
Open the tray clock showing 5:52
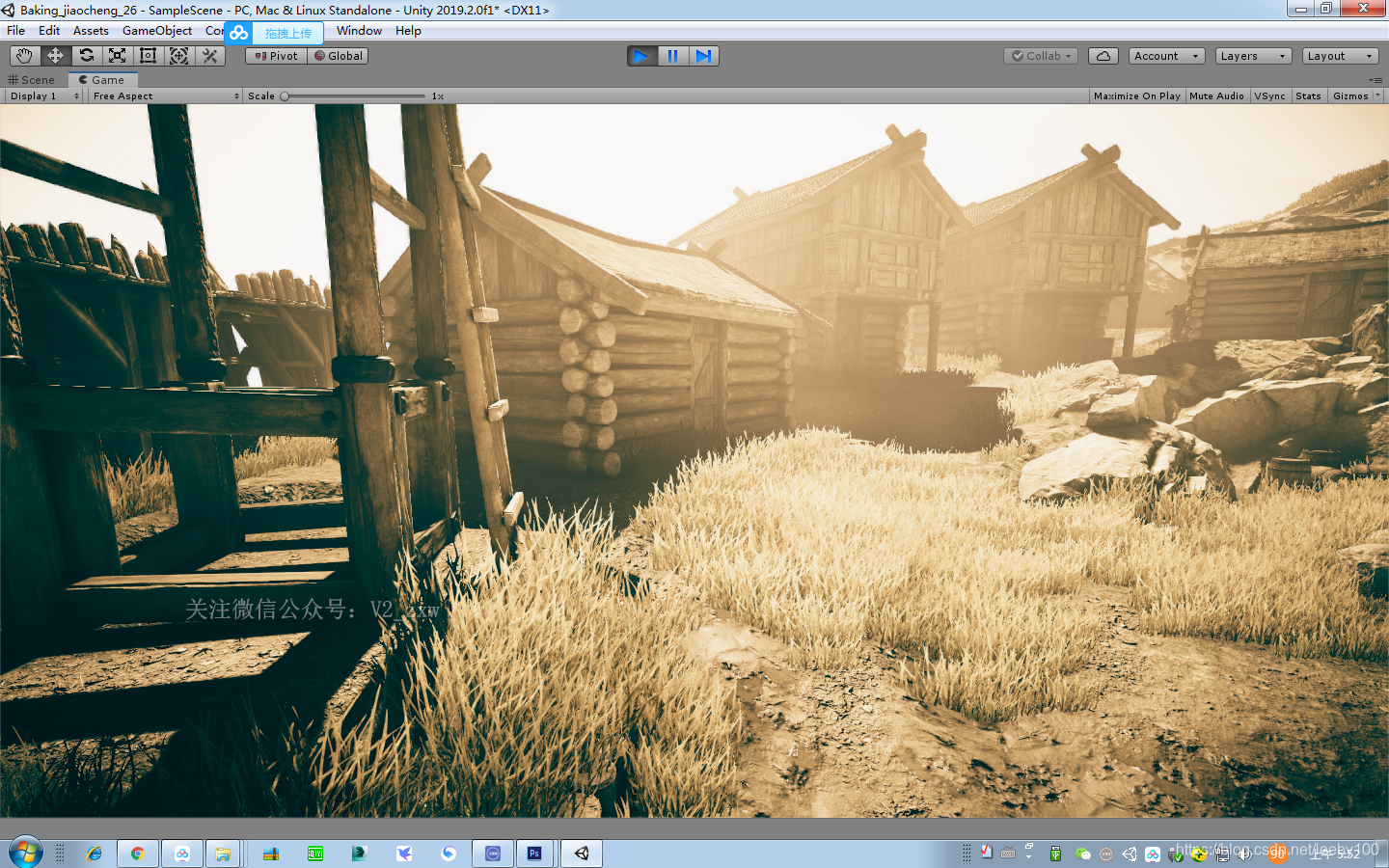[x=1336, y=854]
